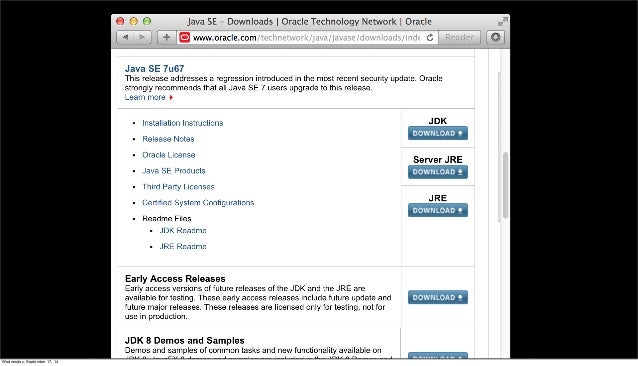Screen dimensions: 638x366
Task: Open the Downloads toolbar button
Action: point(495,37)
